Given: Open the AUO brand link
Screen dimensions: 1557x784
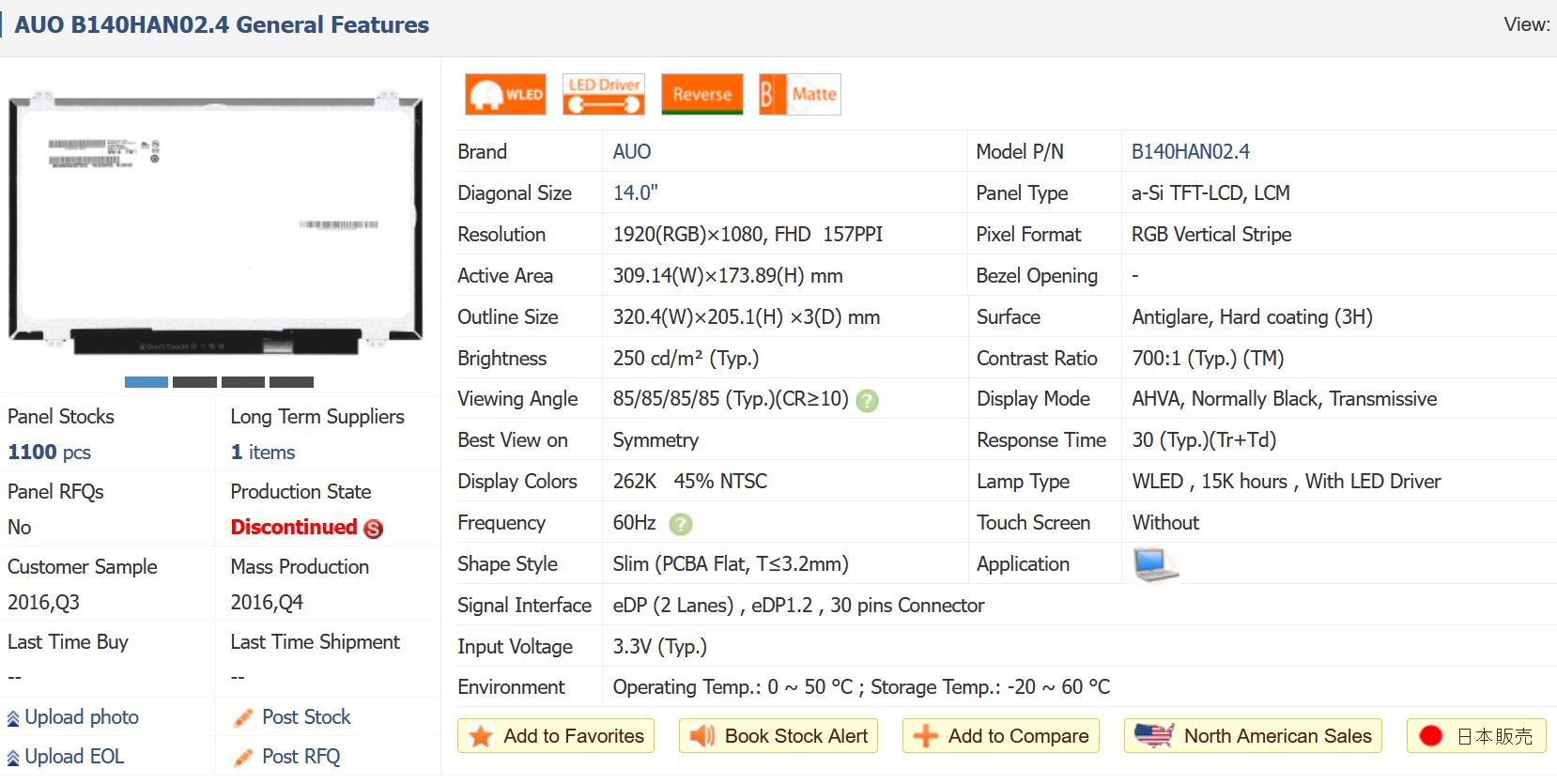Looking at the screenshot, I should click(632, 152).
